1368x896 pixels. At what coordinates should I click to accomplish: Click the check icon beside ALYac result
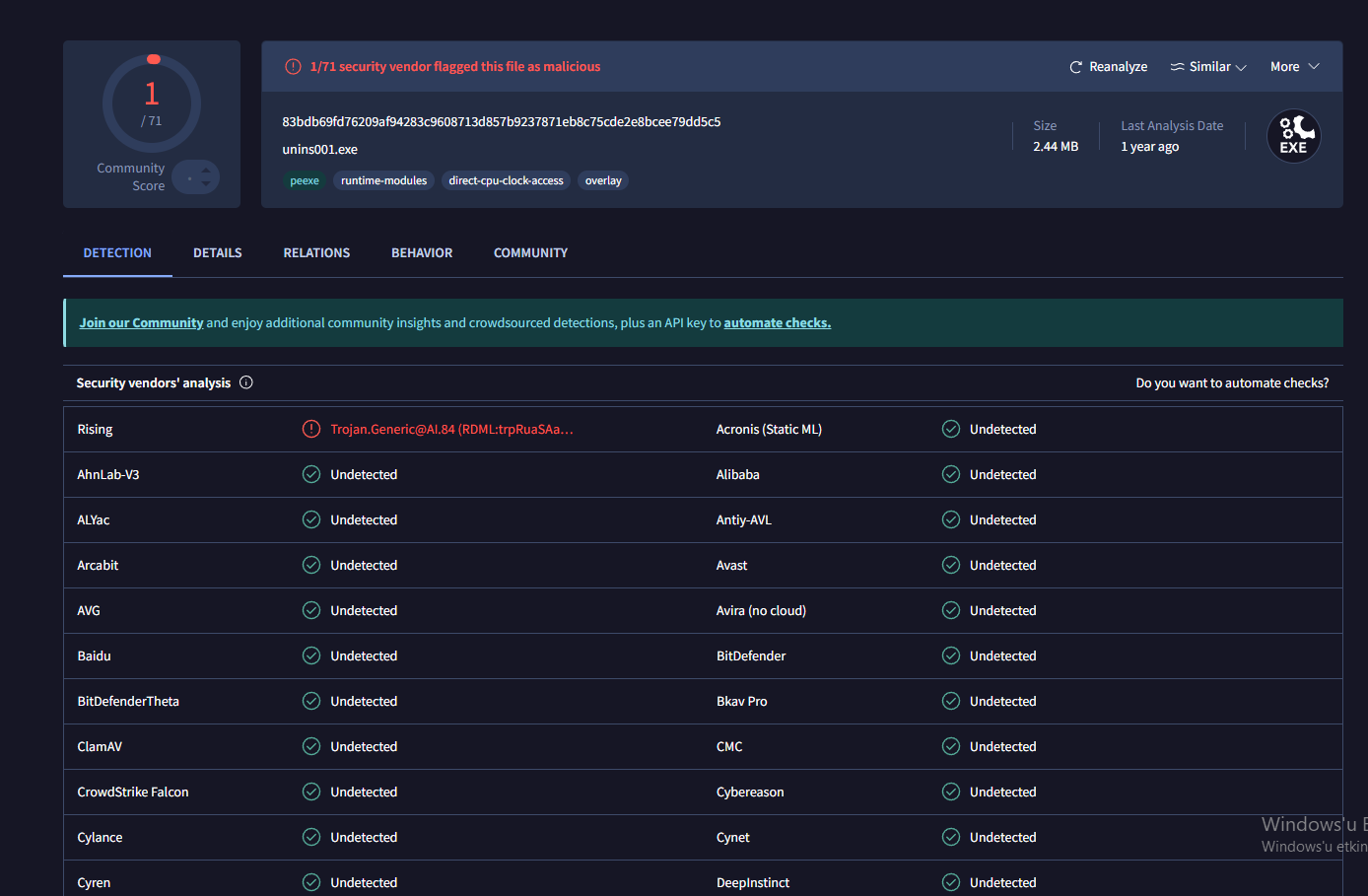tap(311, 519)
